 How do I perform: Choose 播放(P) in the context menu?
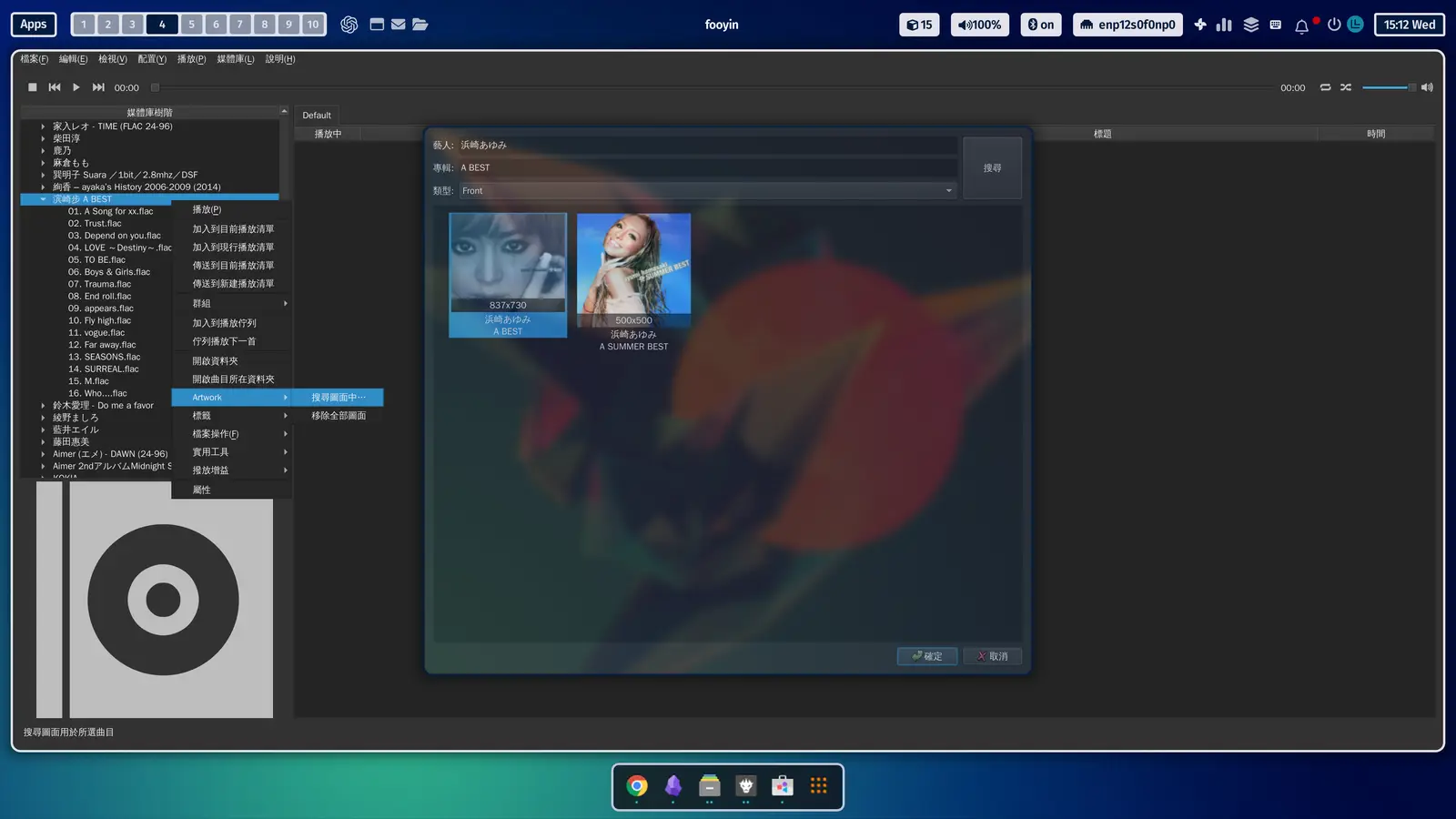pos(232,209)
